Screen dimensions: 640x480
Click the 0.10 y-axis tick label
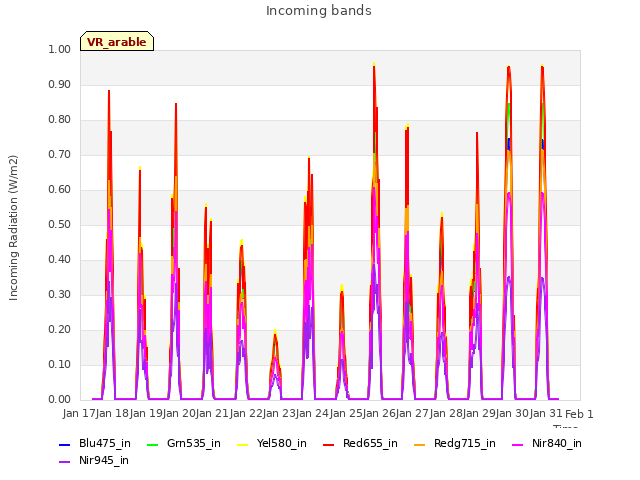click(x=60, y=364)
